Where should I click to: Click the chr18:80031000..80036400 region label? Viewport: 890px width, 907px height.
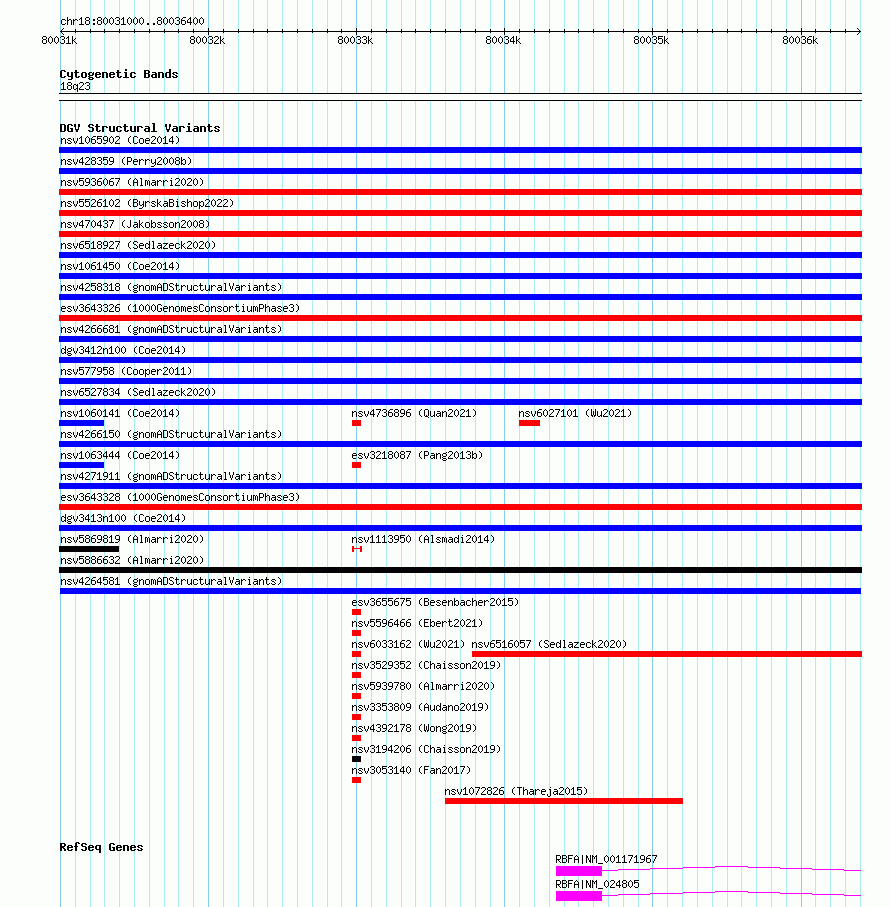132,21
